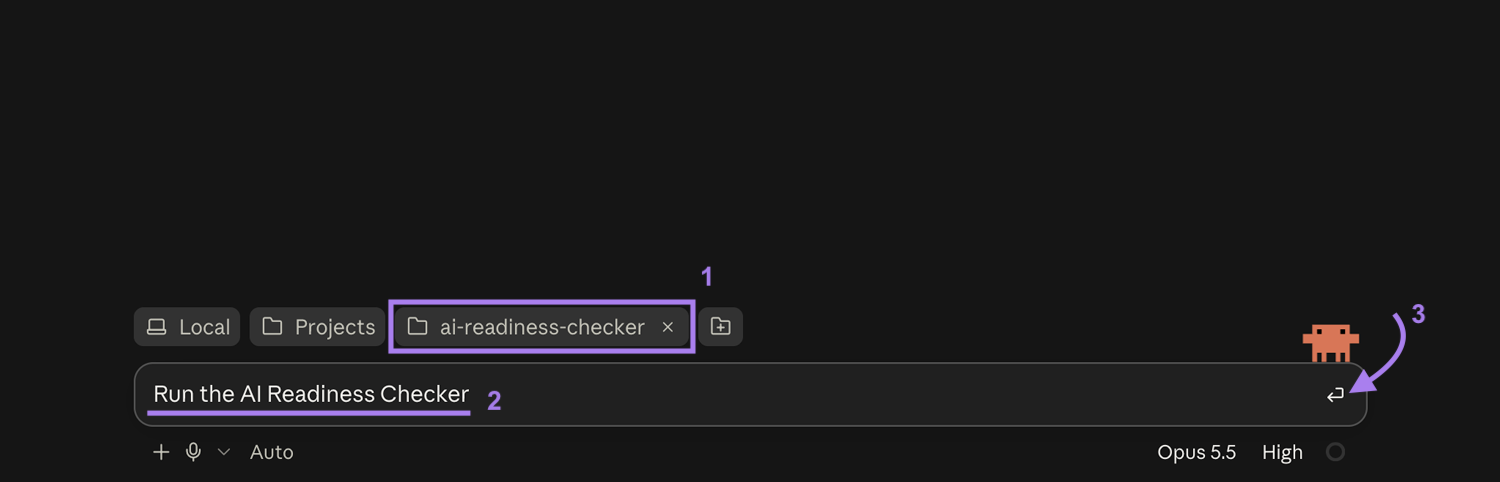This screenshot has height=482, width=1500.
Task: Switch the Auto mode setting
Action: pos(271,452)
